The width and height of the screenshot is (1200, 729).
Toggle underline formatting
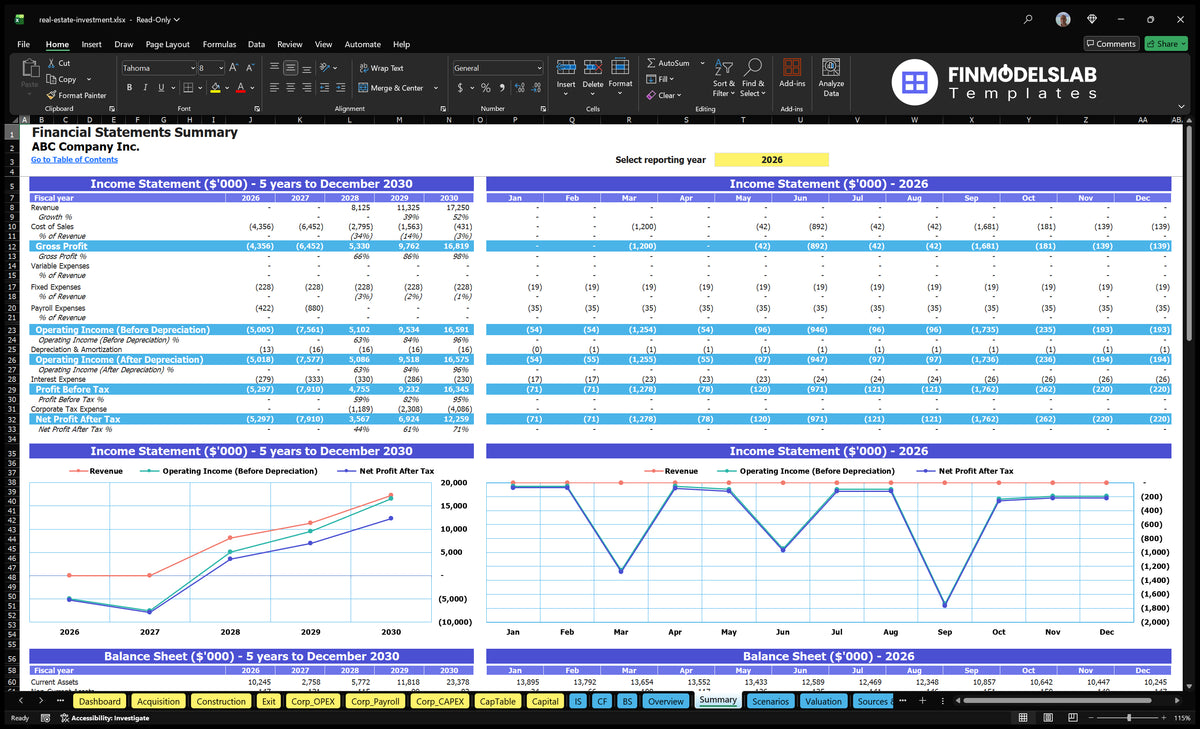pyautogui.click(x=160, y=87)
